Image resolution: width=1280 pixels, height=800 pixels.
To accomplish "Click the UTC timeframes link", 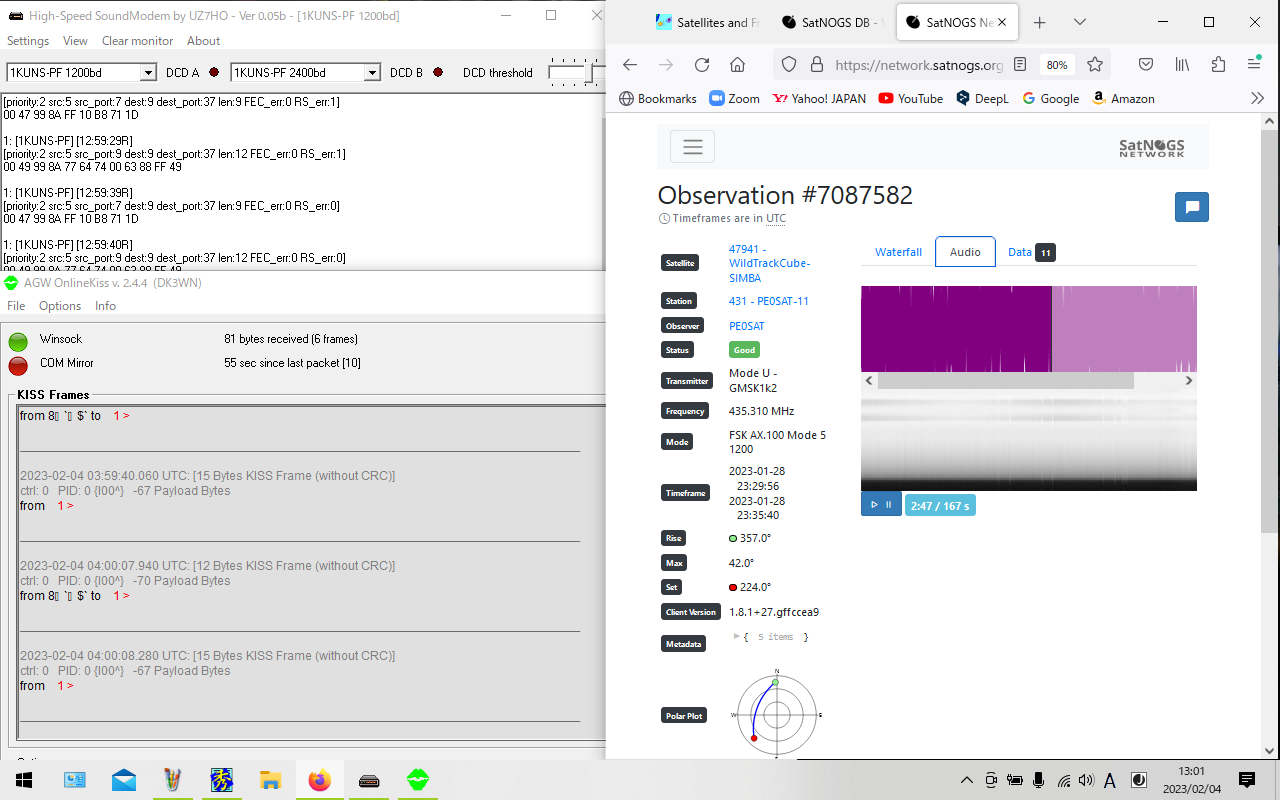I will 776,218.
